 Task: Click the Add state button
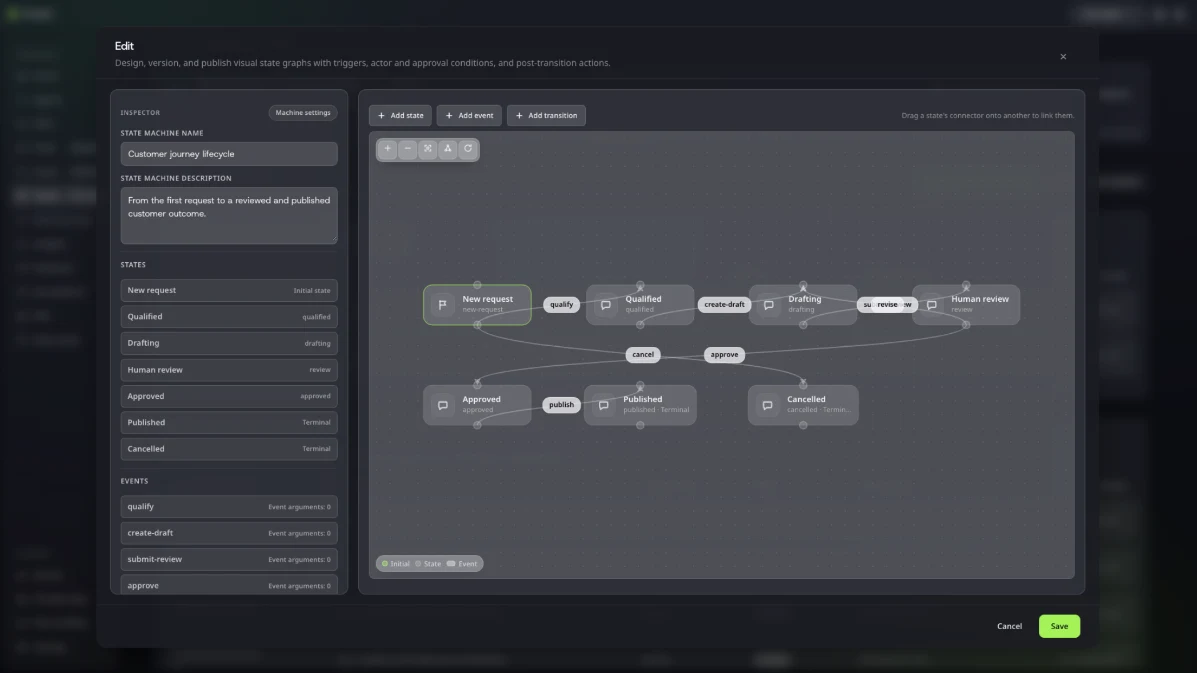tap(400, 115)
